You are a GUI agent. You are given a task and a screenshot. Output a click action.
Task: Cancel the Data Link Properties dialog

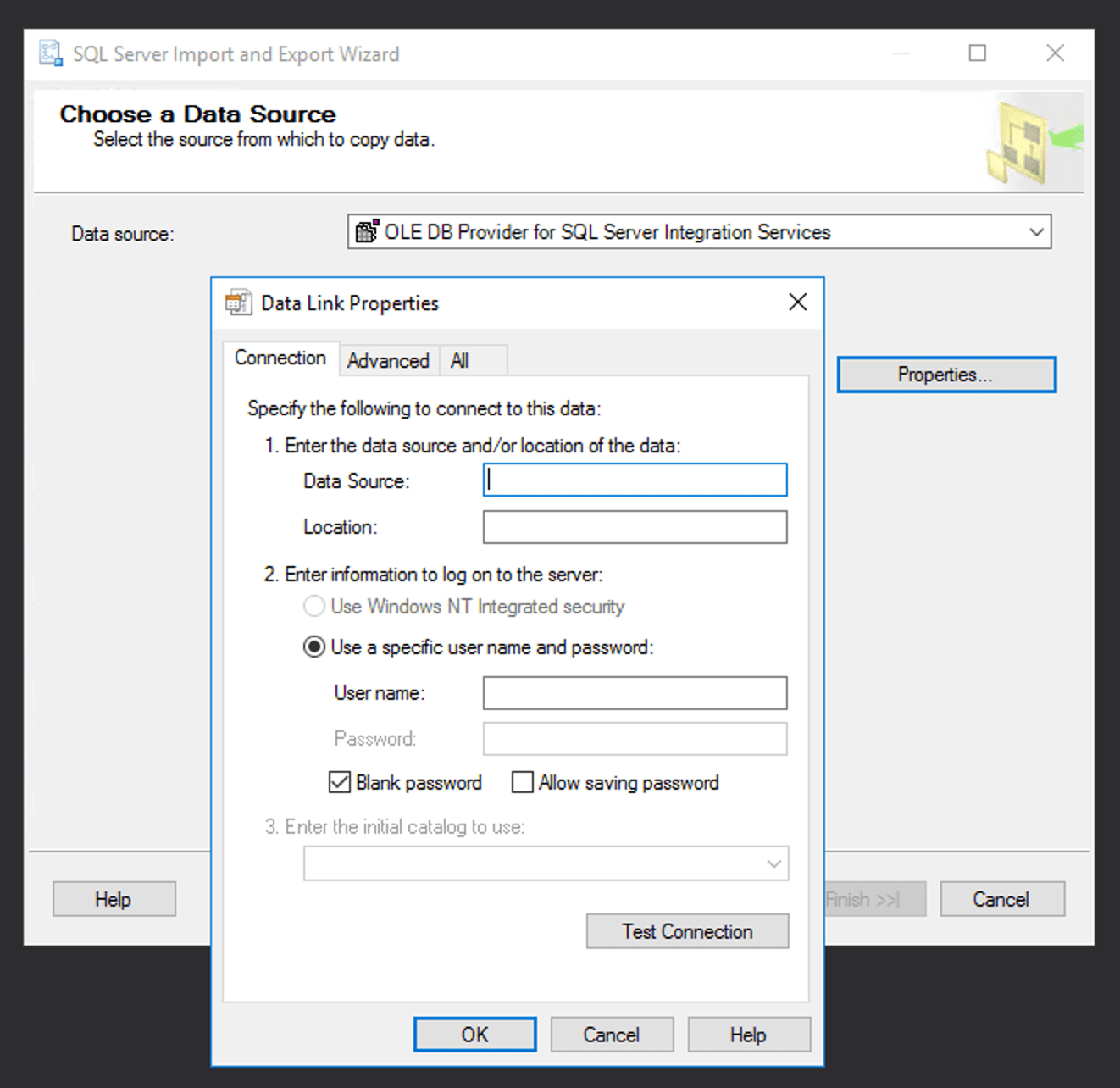(612, 1035)
